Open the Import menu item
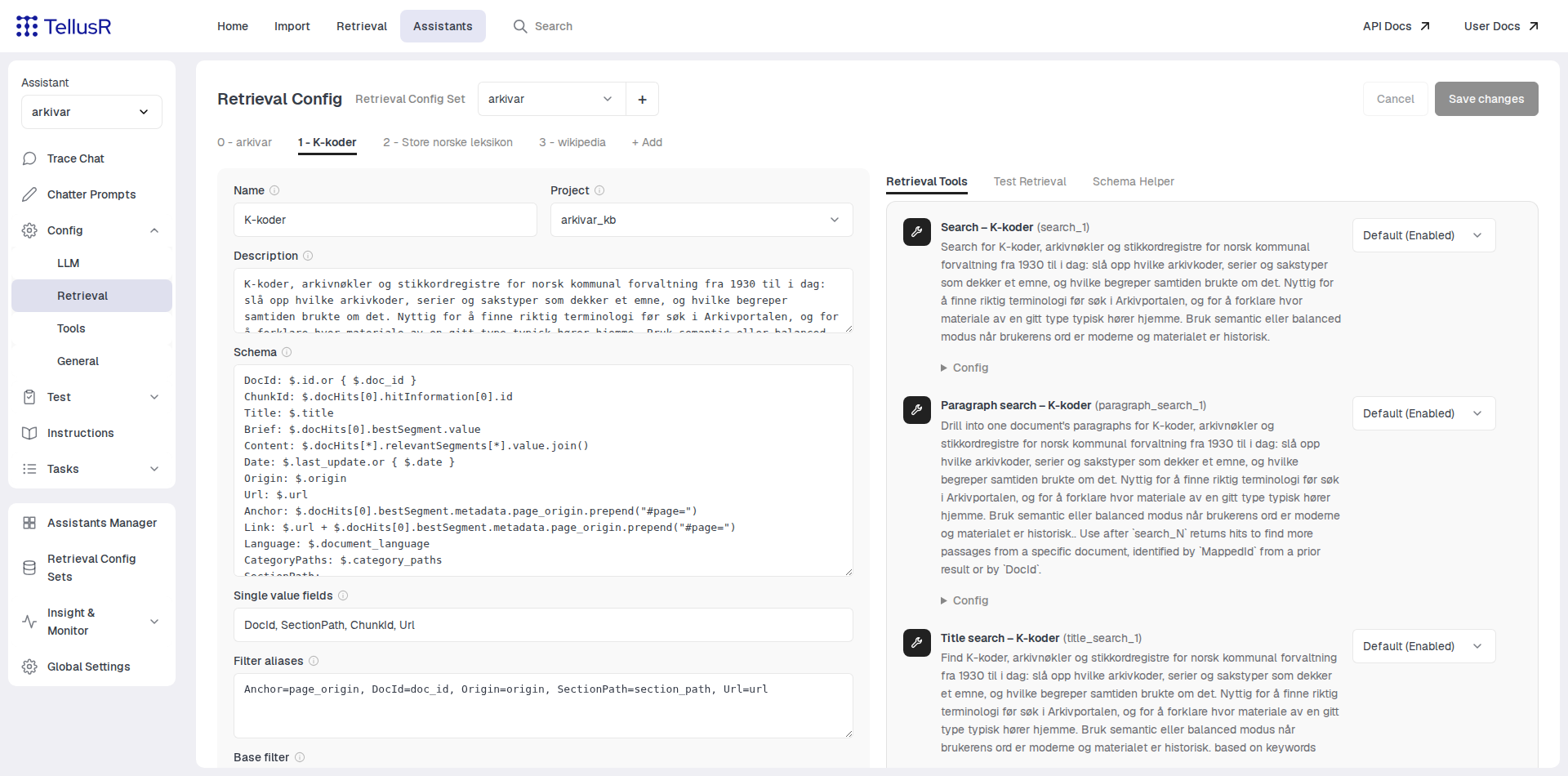The image size is (1568, 776). coord(292,26)
